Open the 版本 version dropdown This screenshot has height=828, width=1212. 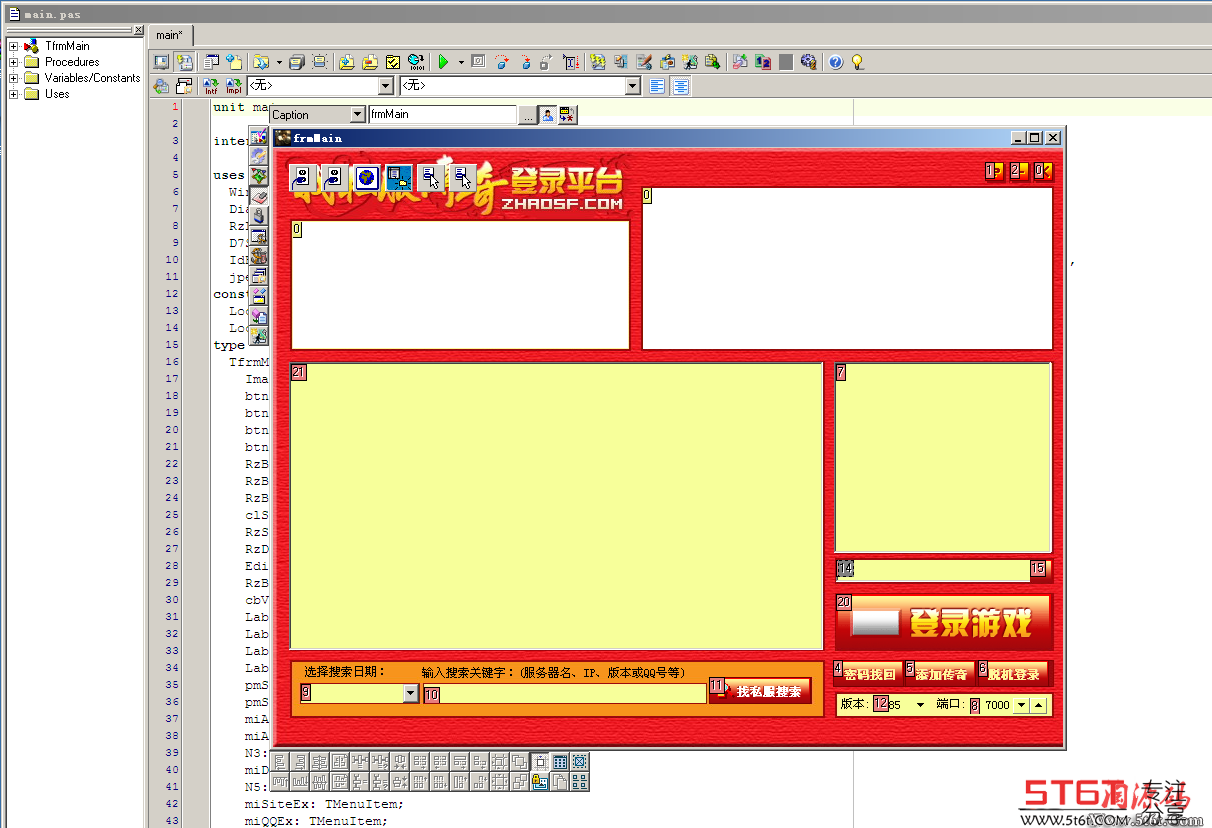[x=920, y=705]
